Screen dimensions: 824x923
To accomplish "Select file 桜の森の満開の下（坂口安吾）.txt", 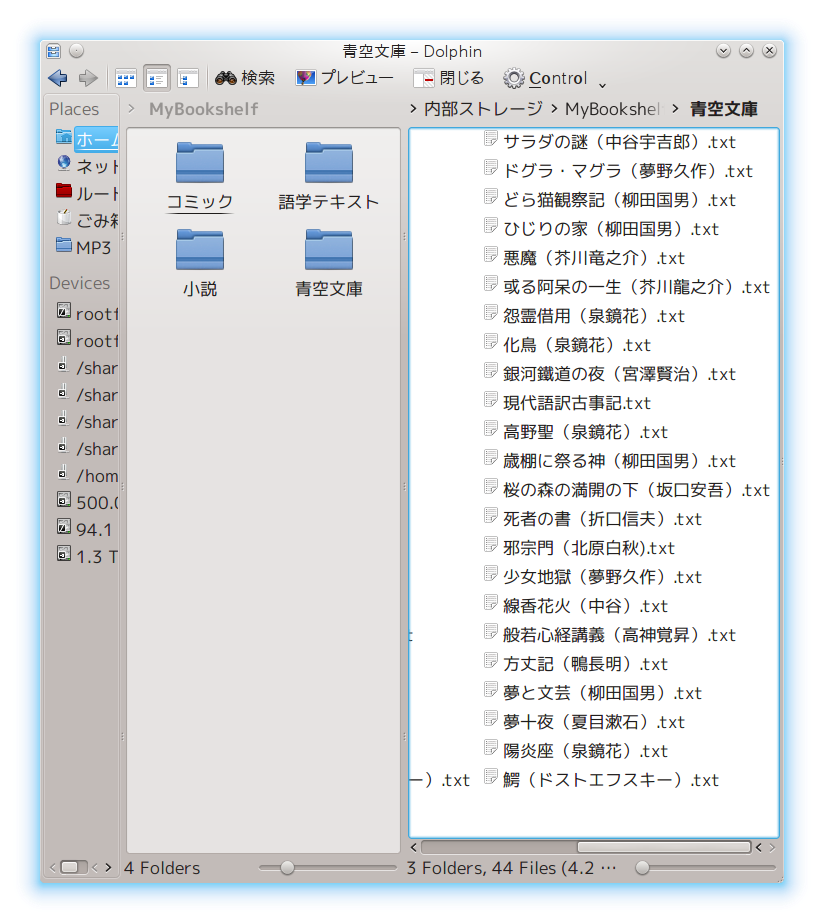I will [627, 490].
